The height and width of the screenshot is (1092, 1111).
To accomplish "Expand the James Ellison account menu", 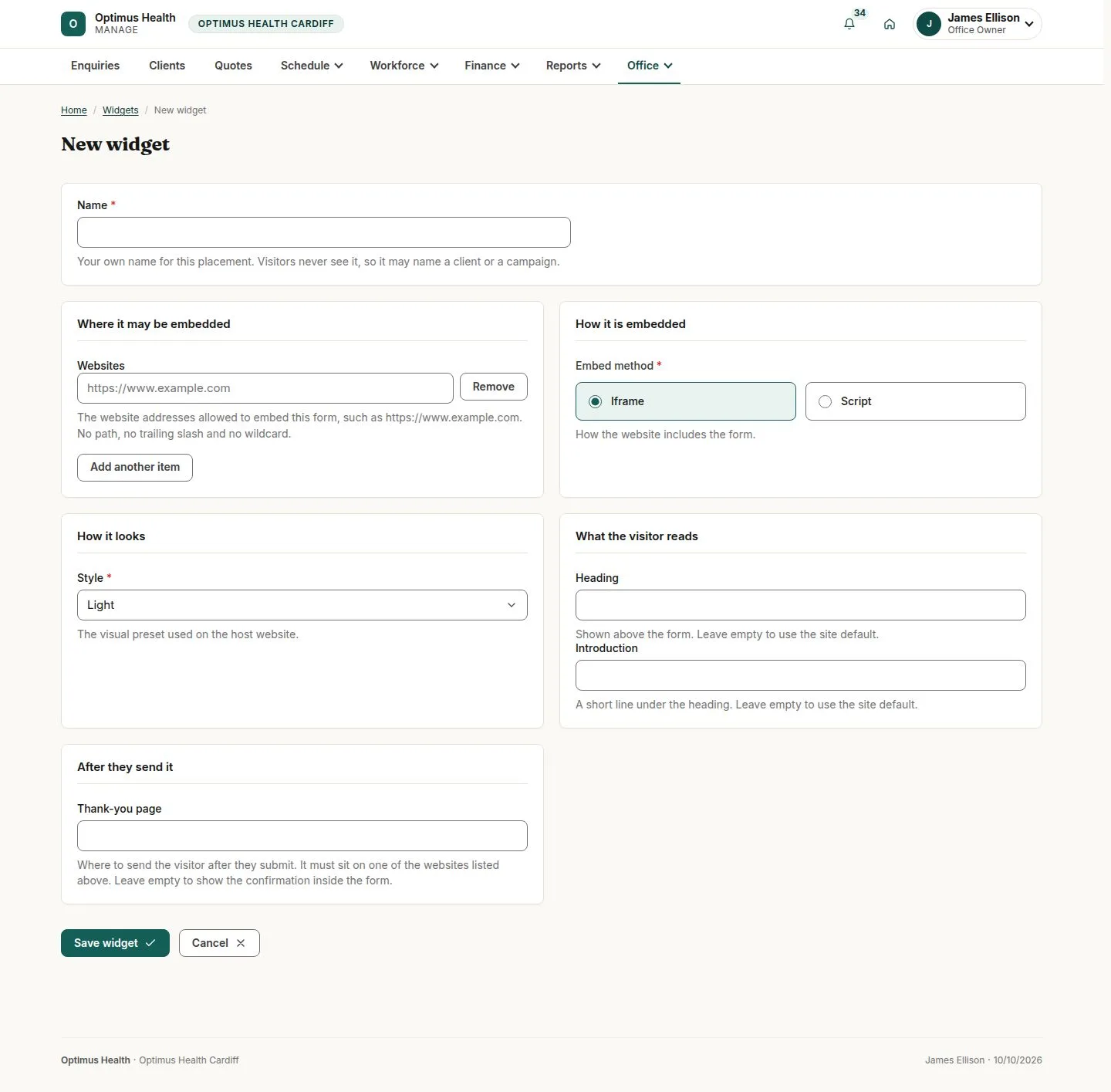I will coord(977,24).
